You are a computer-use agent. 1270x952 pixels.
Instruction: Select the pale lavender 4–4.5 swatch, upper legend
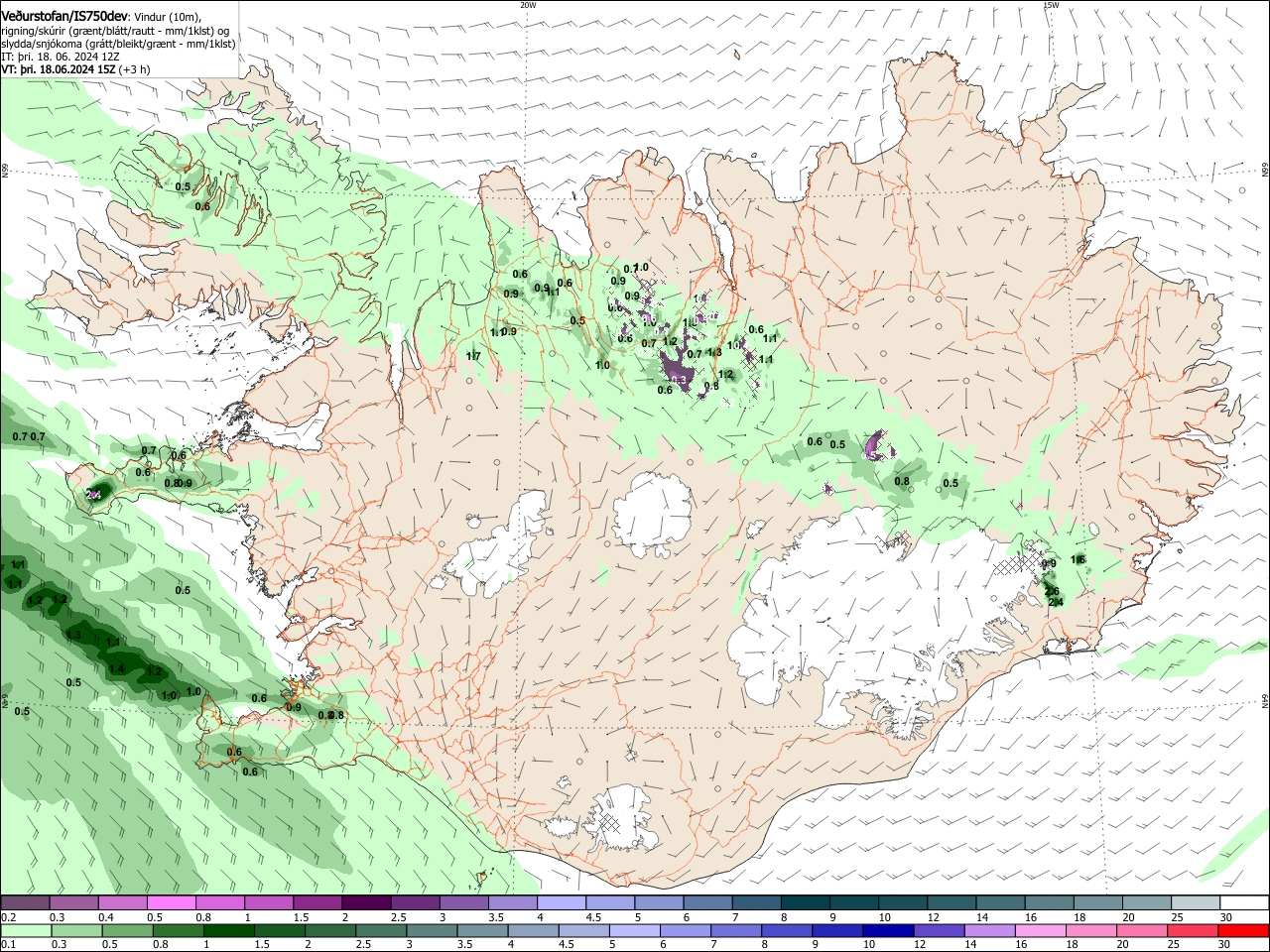pyautogui.click(x=562, y=902)
